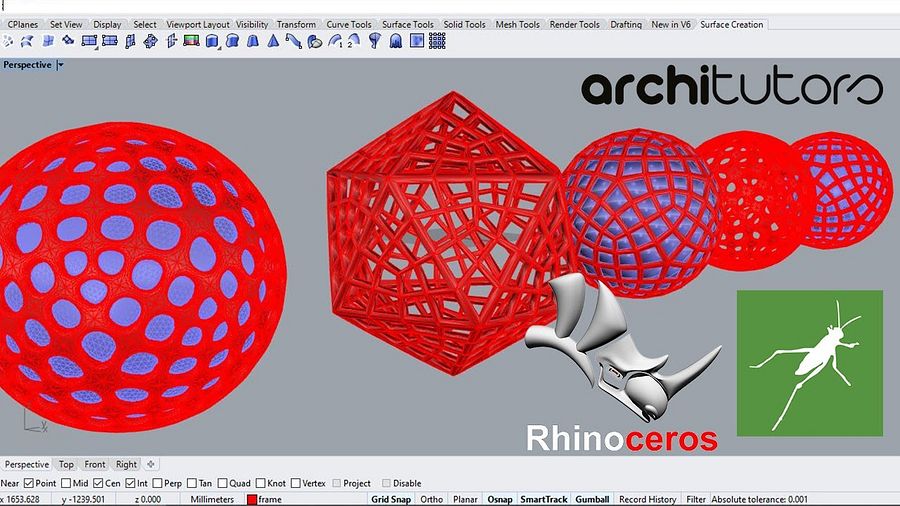The width and height of the screenshot is (900, 506).
Task: Open the Millimeters units menu
Action: tap(212, 499)
